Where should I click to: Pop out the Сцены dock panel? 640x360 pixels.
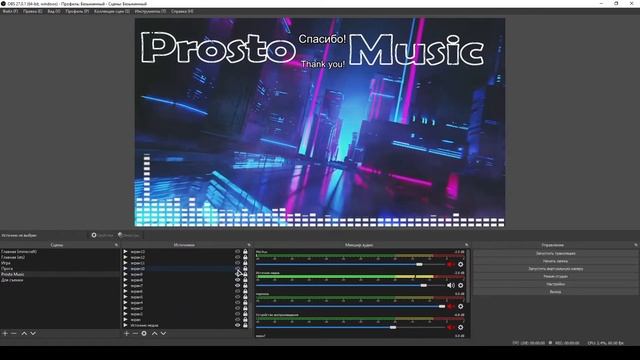(x=116, y=245)
